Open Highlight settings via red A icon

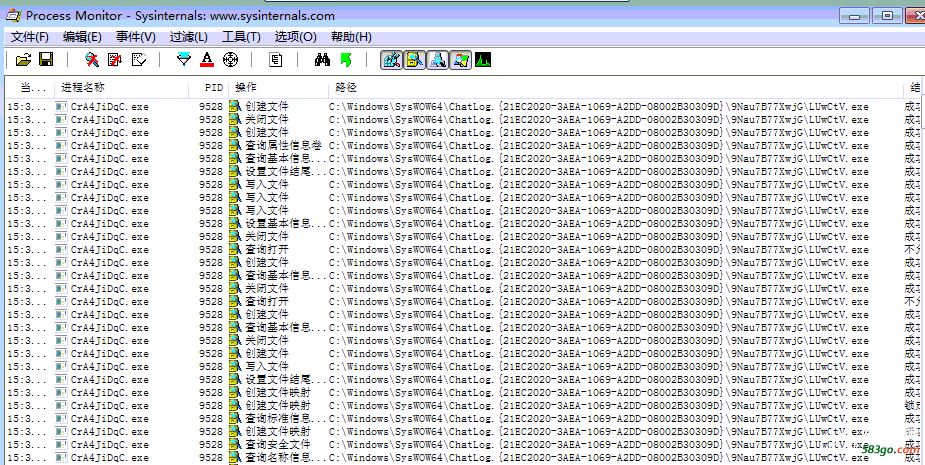(x=206, y=60)
